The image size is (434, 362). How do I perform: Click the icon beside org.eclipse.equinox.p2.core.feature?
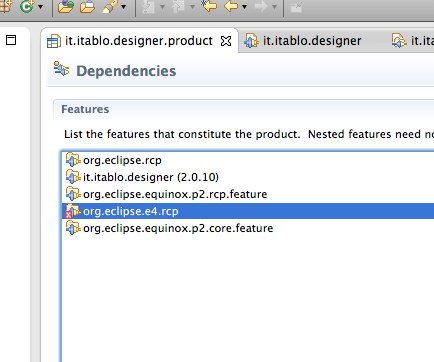click(73, 228)
